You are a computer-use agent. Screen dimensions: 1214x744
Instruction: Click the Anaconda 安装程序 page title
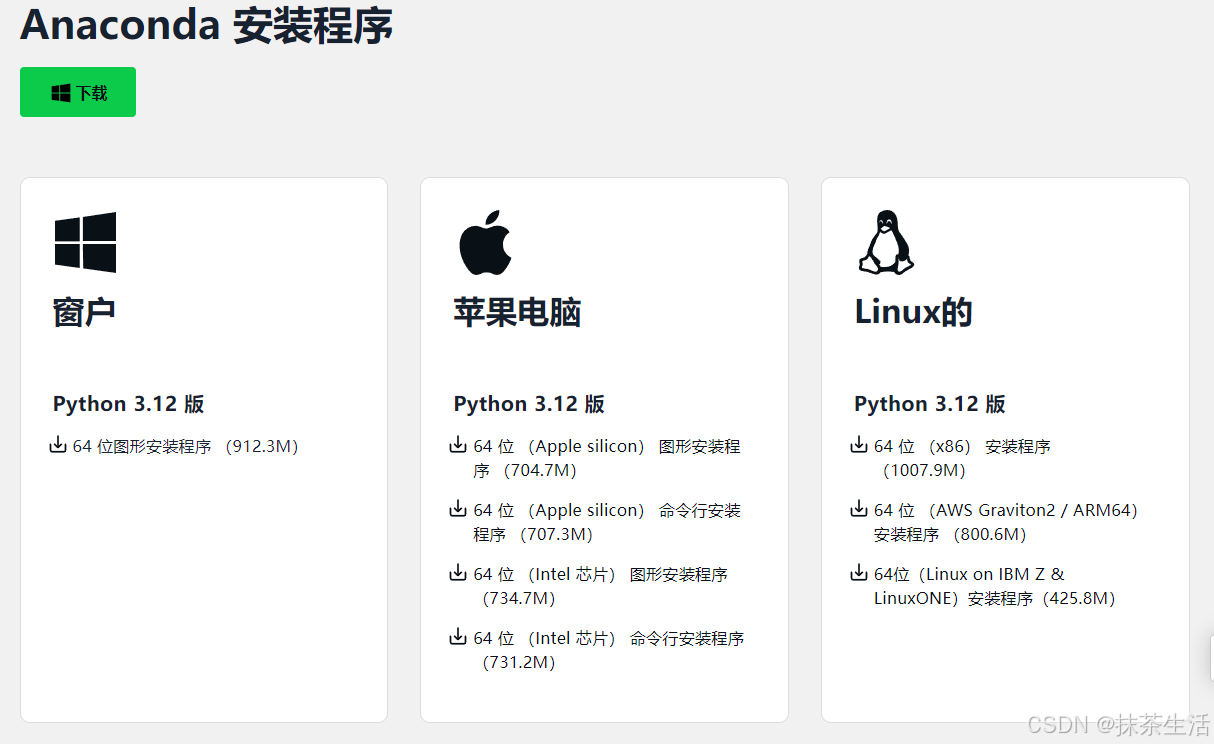tap(206, 25)
